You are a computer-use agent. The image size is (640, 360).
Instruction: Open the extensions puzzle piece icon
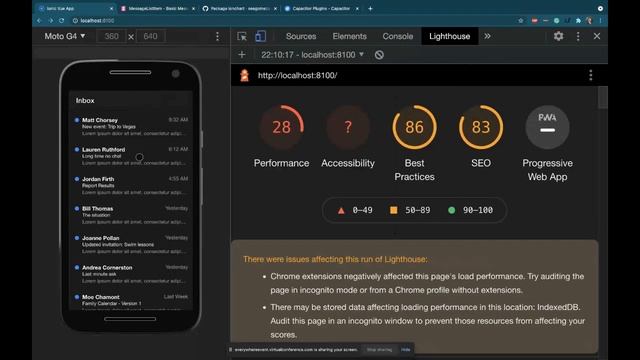pyautogui.click(x=578, y=20)
